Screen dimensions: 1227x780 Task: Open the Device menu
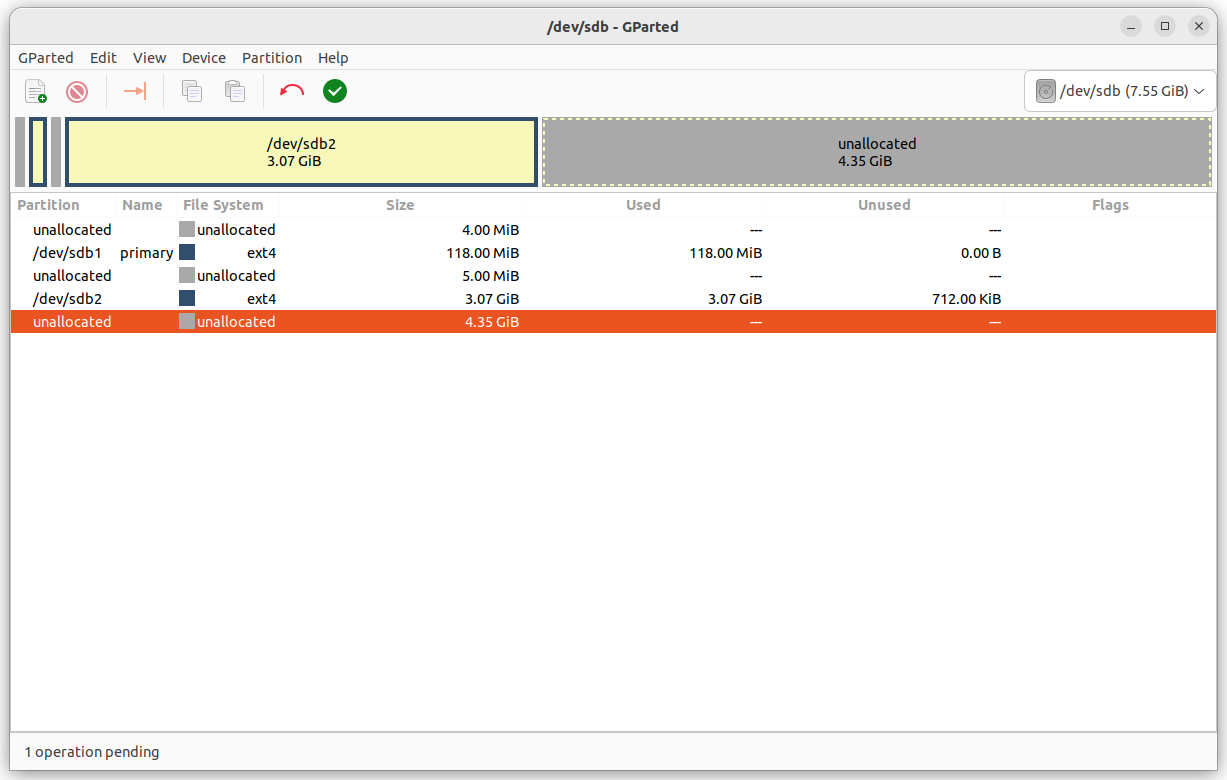(x=203, y=58)
